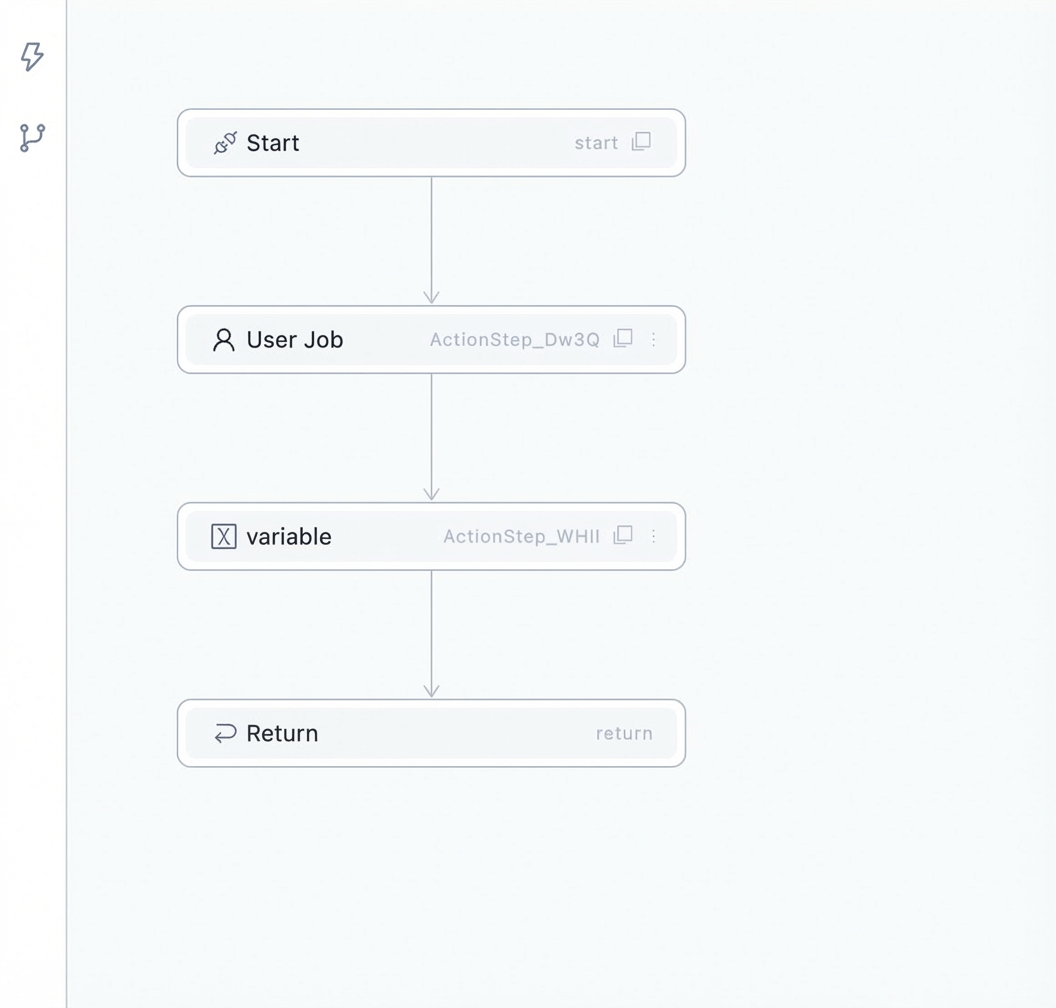Click the ActionStep_Dw3Q identifier text
Screen dimensions: 1056x1008
coord(515,339)
